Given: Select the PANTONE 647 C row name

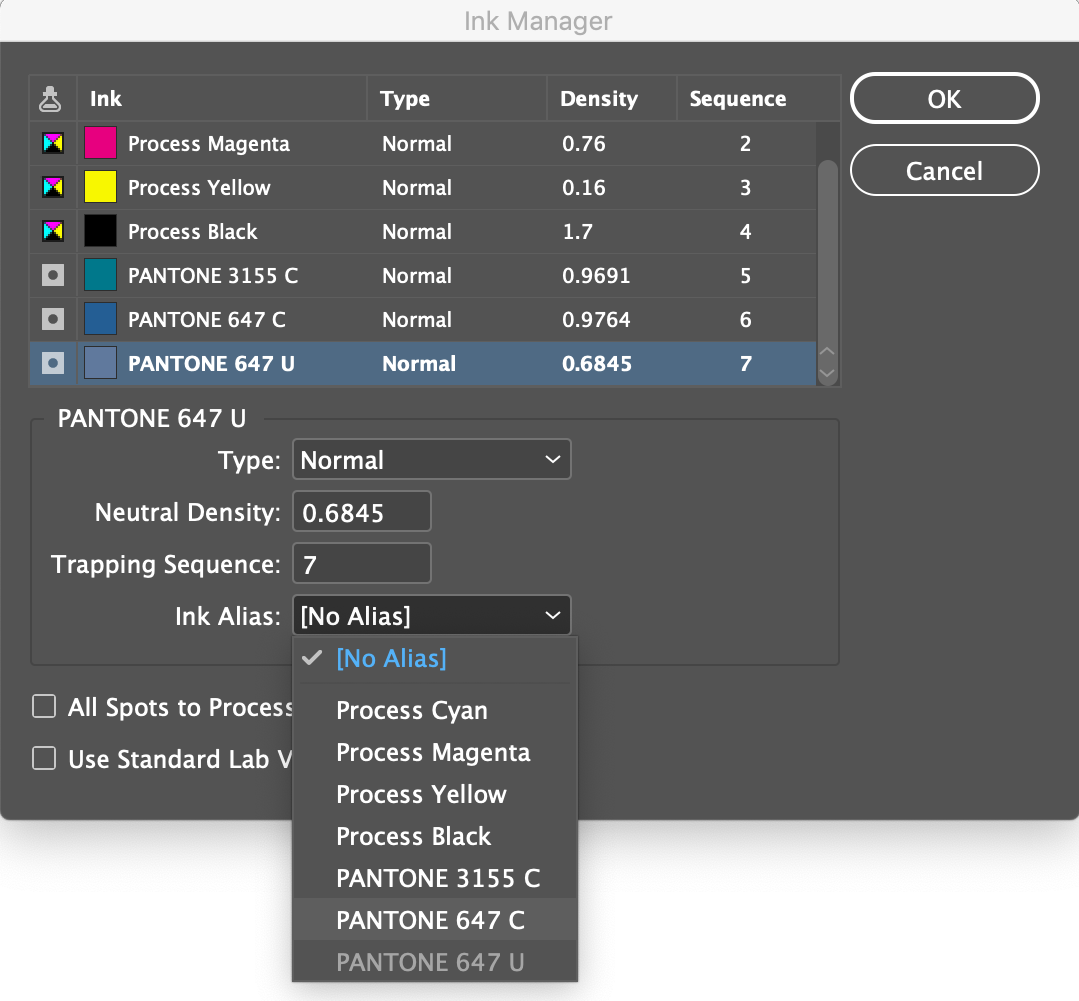Looking at the screenshot, I should tap(206, 320).
